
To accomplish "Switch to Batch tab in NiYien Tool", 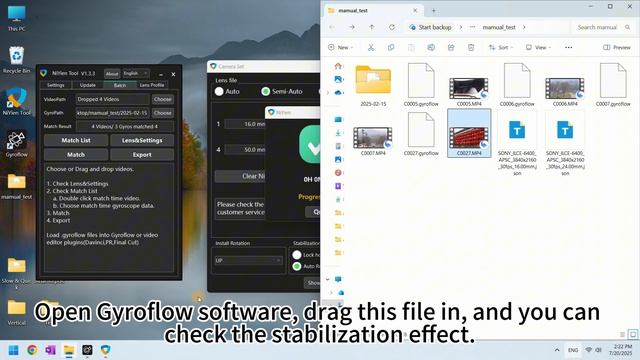I will pyautogui.click(x=120, y=85).
